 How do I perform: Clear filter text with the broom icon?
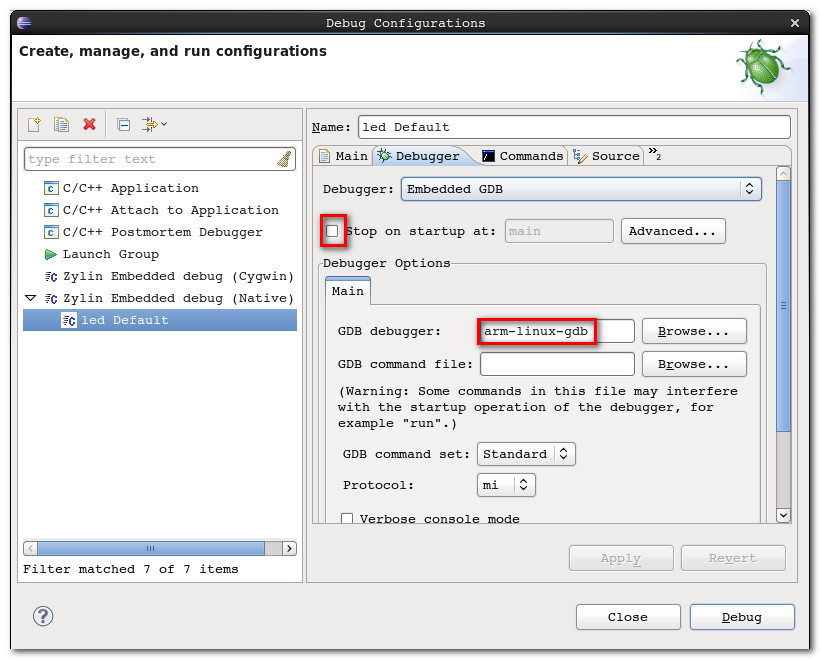284,159
